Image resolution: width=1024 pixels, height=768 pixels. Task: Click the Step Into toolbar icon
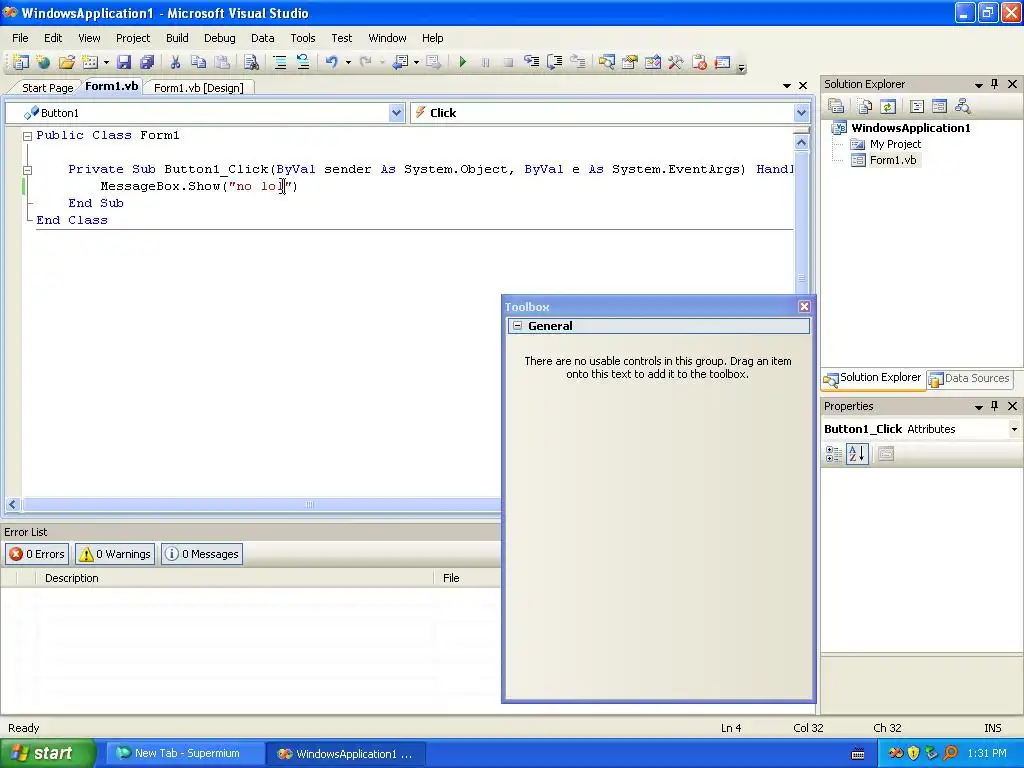click(532, 62)
